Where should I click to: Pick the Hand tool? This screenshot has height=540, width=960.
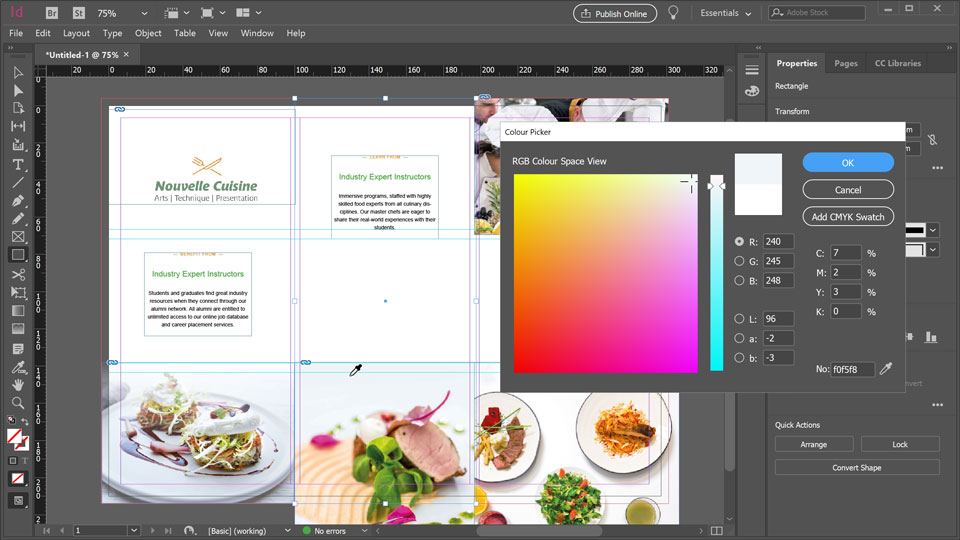click(18, 384)
